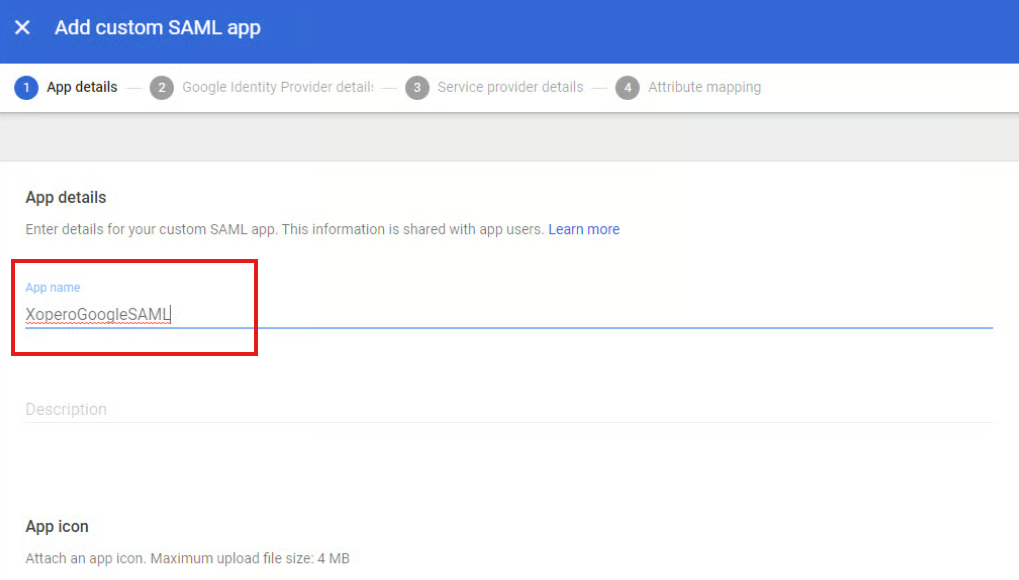Click the small App name floating label

point(53,288)
